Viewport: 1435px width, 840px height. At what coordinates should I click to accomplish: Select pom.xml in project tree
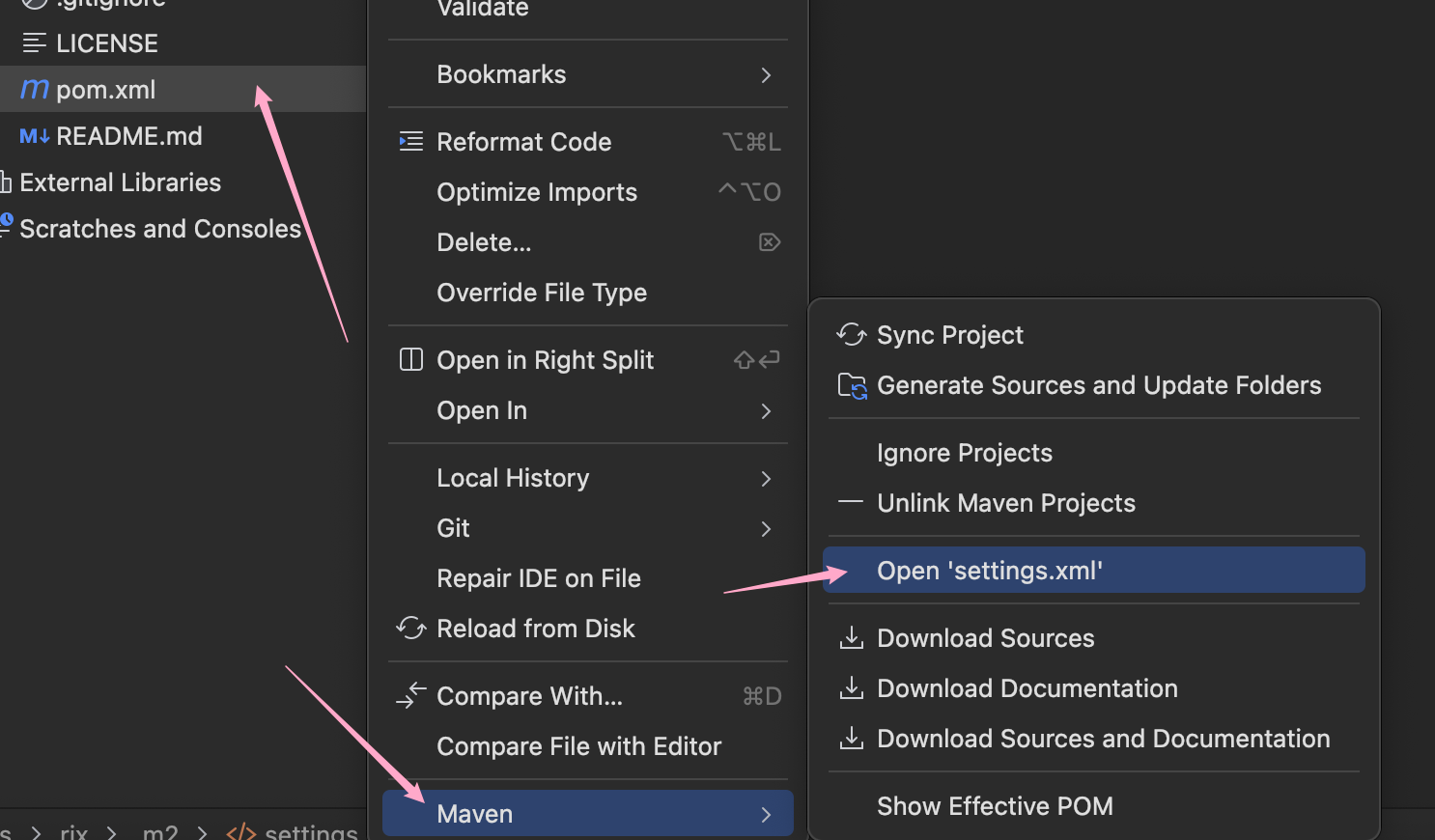[x=183, y=89]
